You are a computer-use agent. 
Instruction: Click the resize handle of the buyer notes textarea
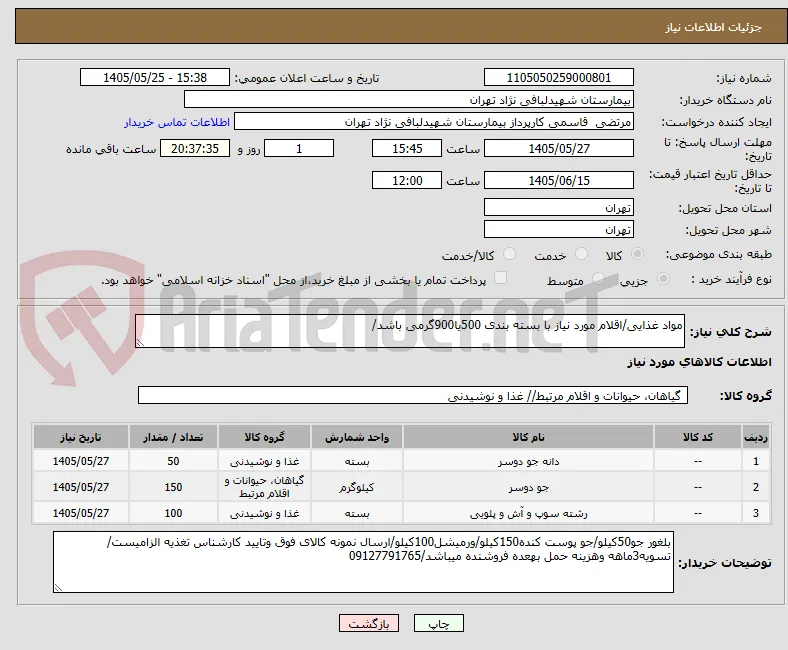tap(58, 587)
